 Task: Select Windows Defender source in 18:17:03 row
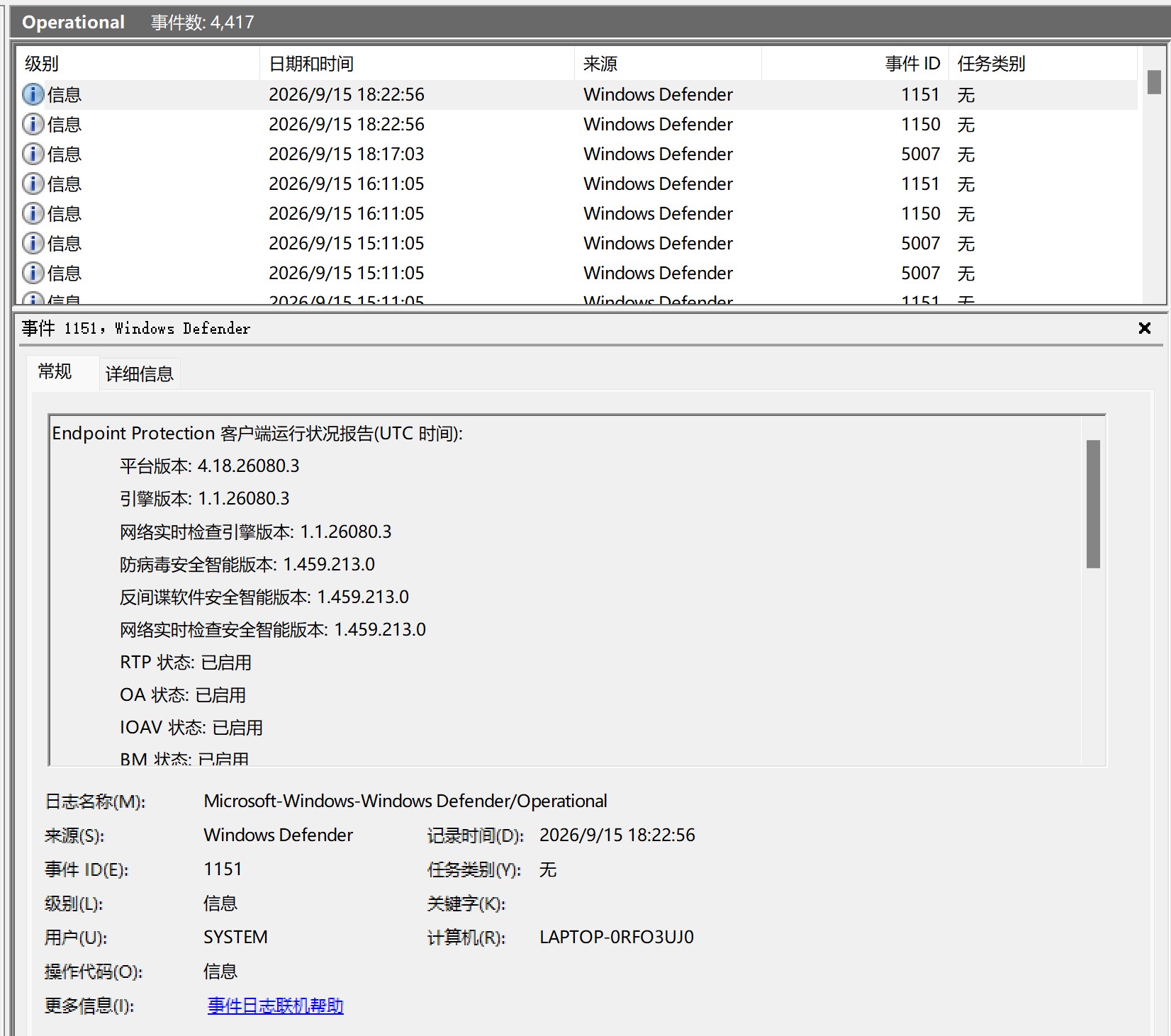(x=658, y=154)
